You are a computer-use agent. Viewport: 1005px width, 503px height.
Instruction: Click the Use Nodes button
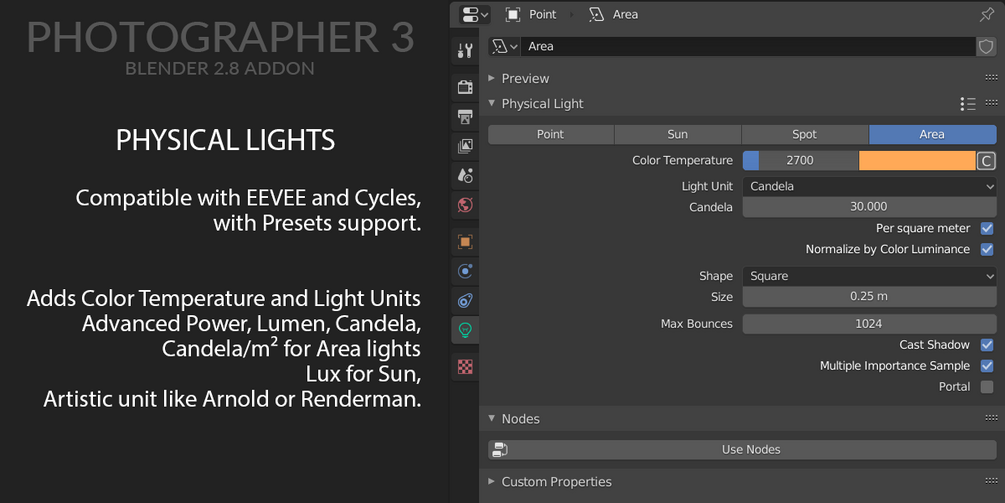coord(742,450)
